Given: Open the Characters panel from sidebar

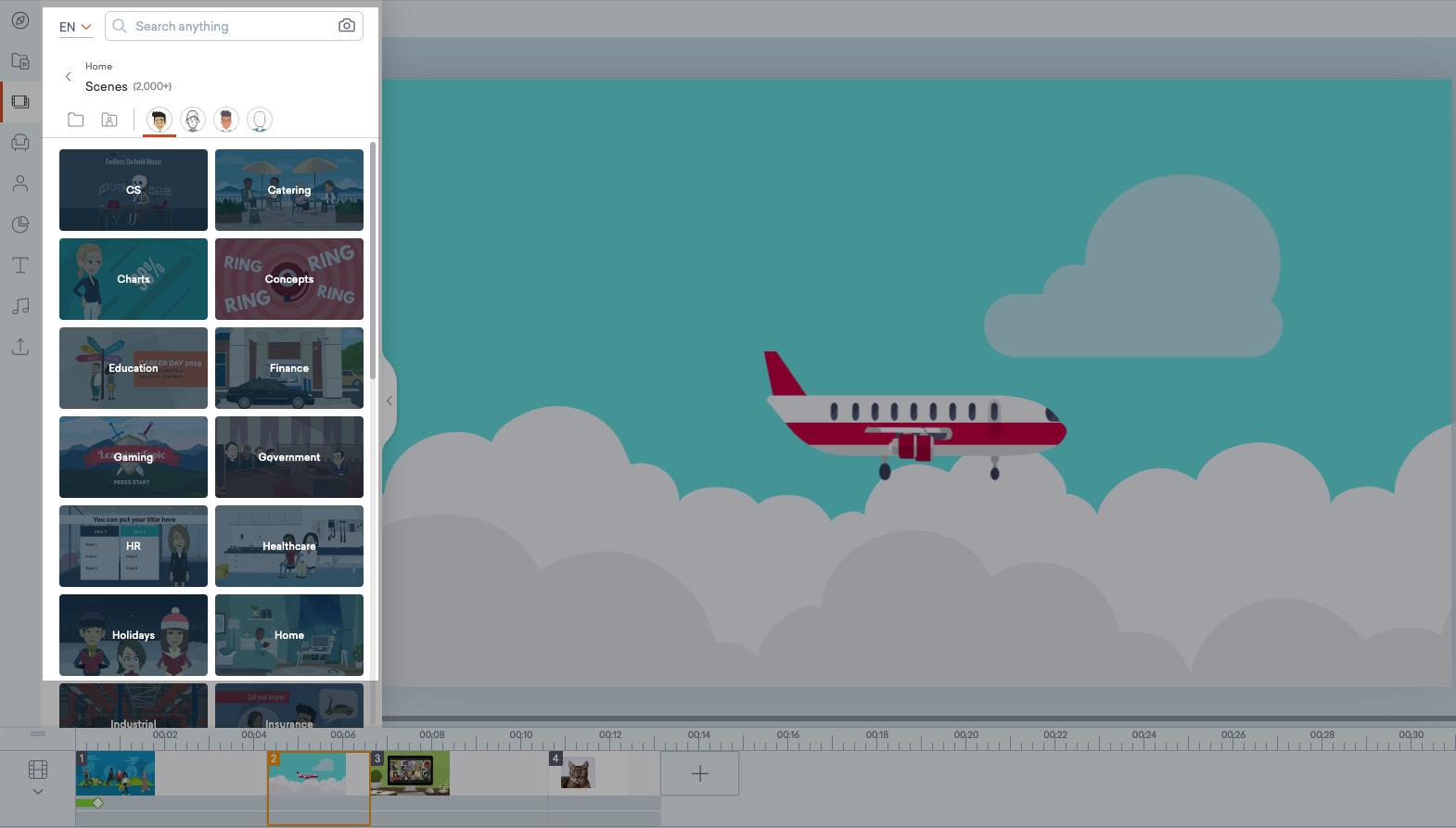Looking at the screenshot, I should [20, 184].
